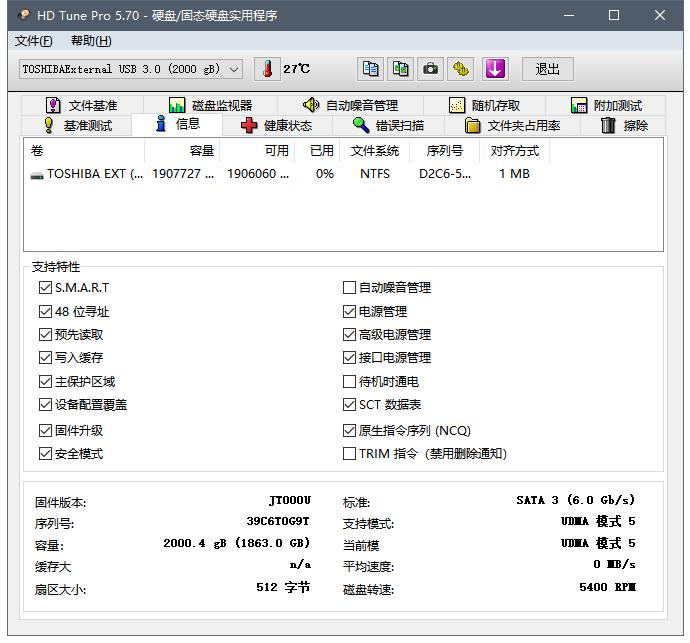Viewport: 690px width, 643px height.
Task: Click the thermometer temperature icon
Action: click(267, 69)
